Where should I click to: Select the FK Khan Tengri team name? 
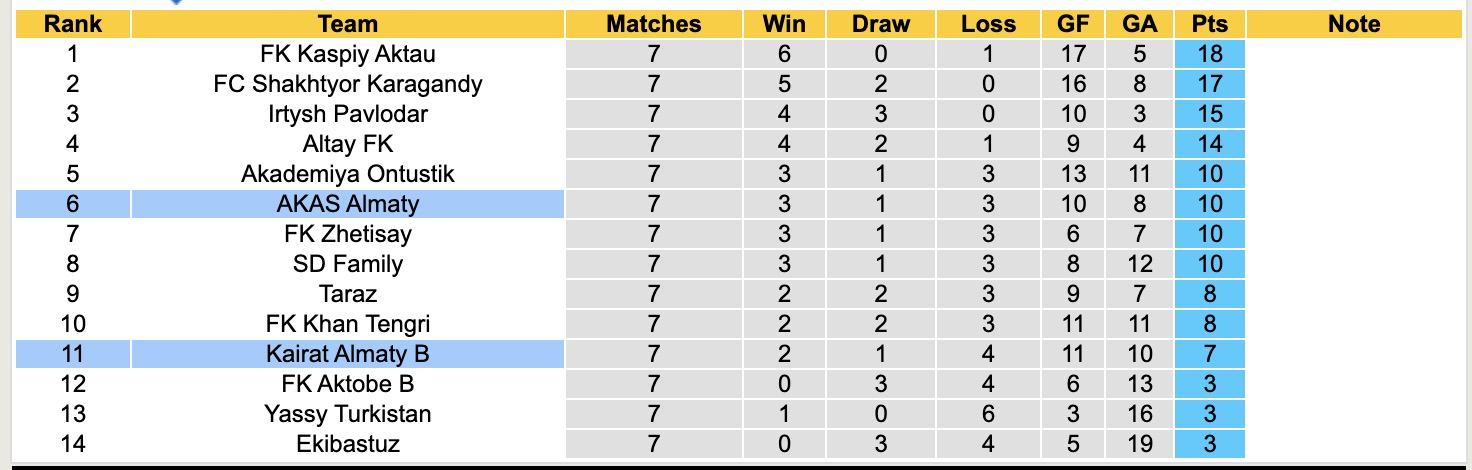(347, 324)
